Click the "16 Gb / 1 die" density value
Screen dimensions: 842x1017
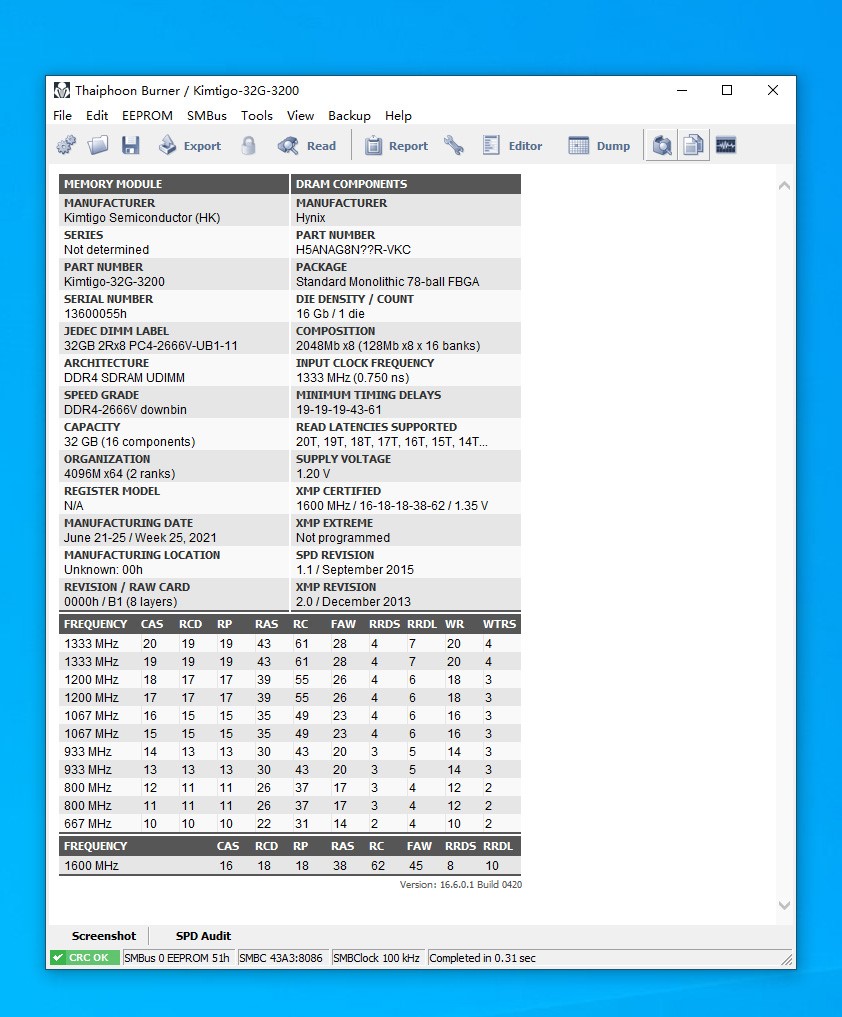point(331,314)
